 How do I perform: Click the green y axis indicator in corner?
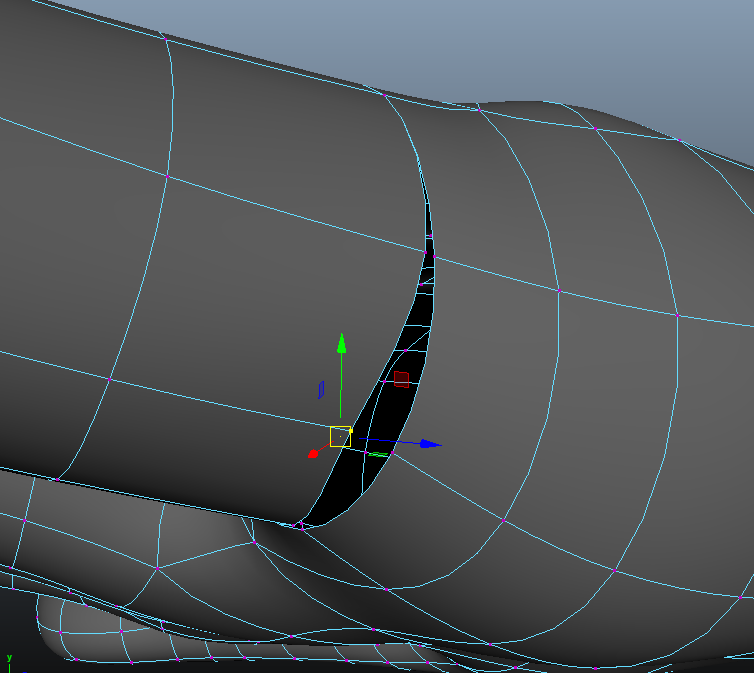(x=9, y=658)
